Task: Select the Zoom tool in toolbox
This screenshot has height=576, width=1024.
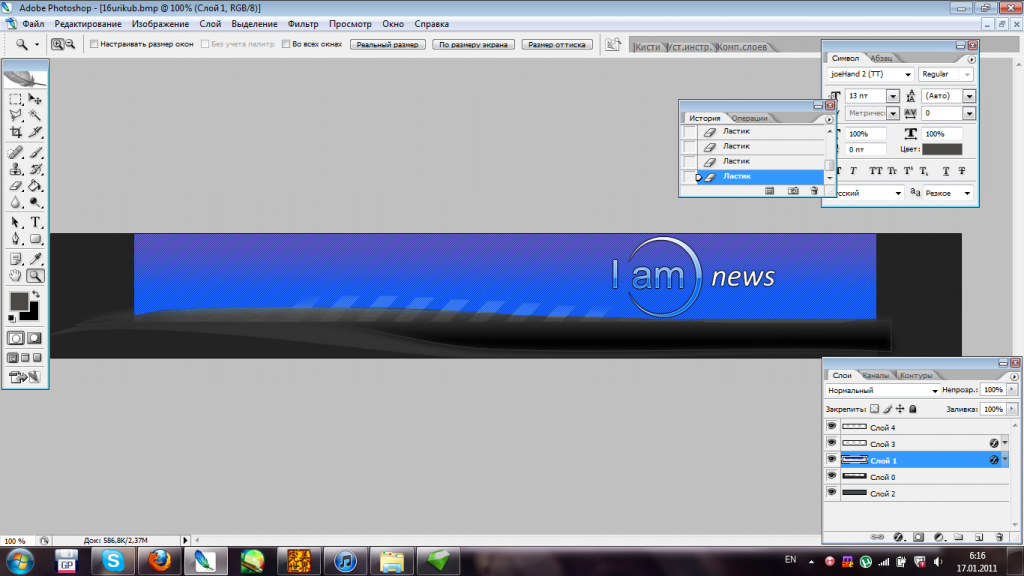Action: [35, 276]
